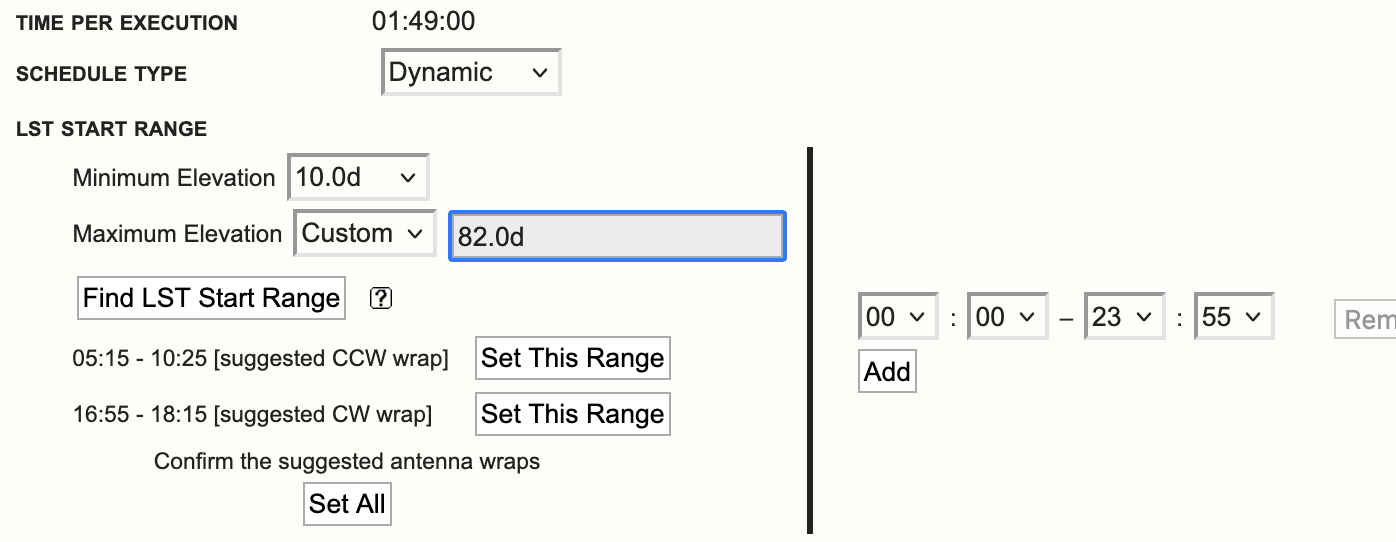This screenshot has height=542, width=1396.
Task: Expand the Minimum Elevation dropdown
Action: tap(358, 178)
